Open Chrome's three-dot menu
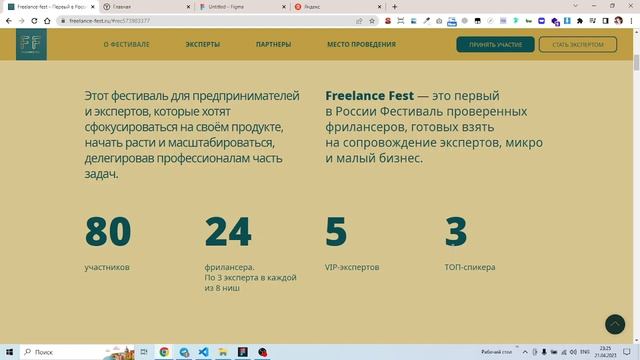The height and width of the screenshot is (360, 640). 631,21
